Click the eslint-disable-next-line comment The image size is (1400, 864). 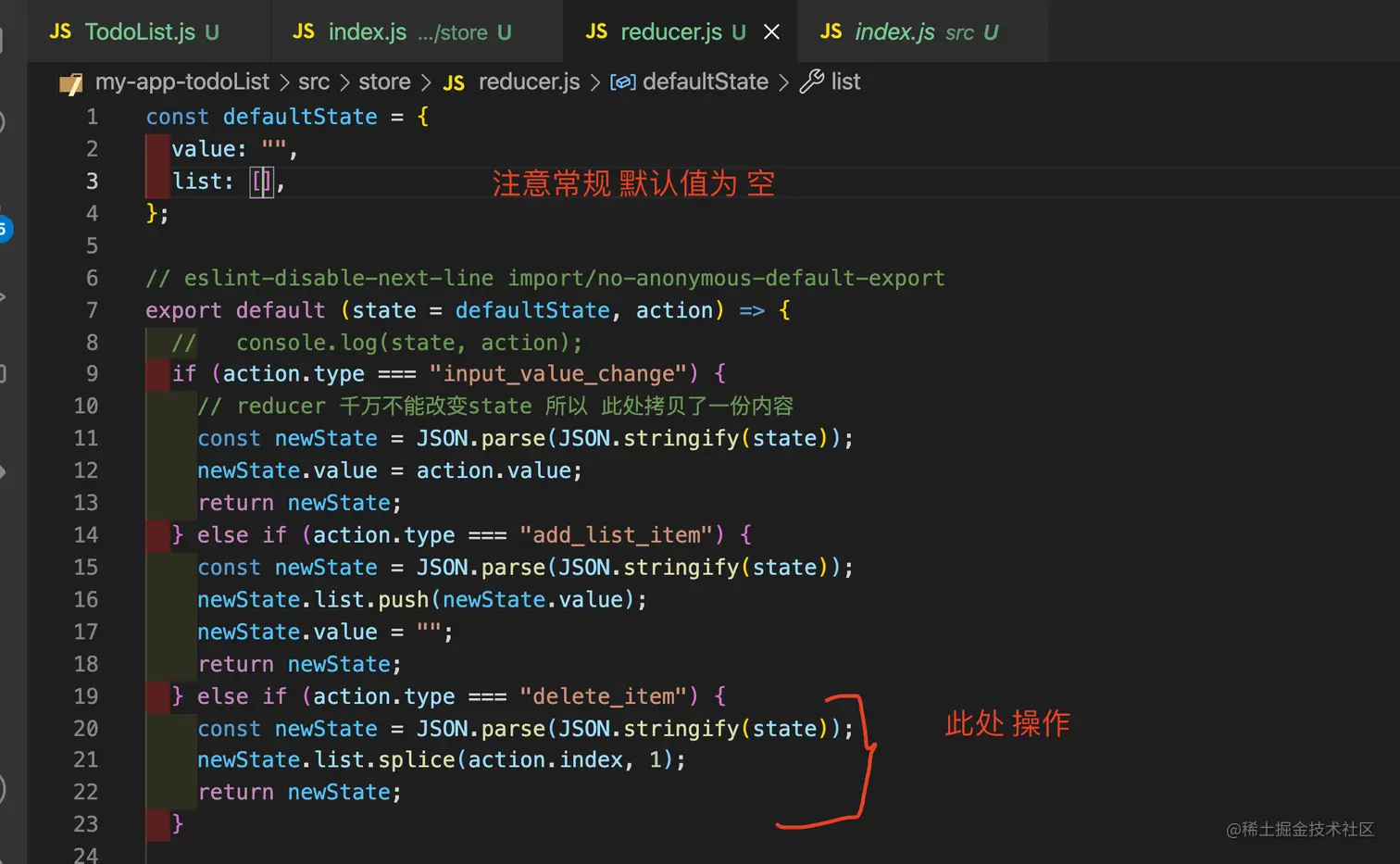coord(545,278)
